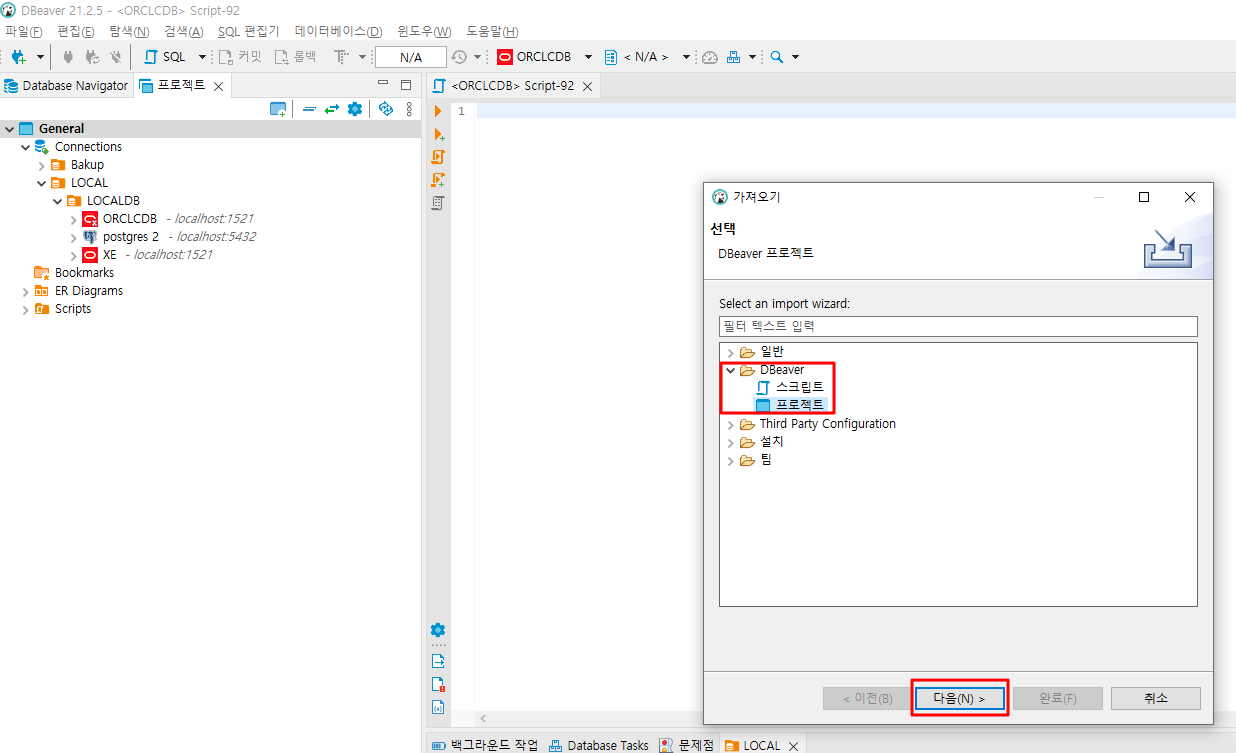Viewport: 1236px width, 753px height.
Task: Execute SQL statement in new tab icon
Action: (x=438, y=134)
